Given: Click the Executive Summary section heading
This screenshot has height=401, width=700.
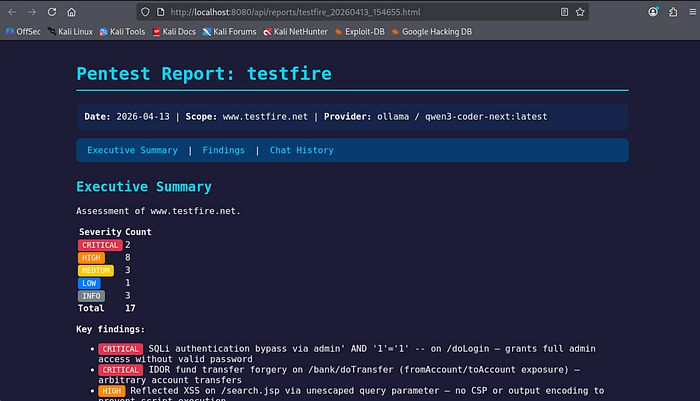Looking at the screenshot, I should pos(144,187).
